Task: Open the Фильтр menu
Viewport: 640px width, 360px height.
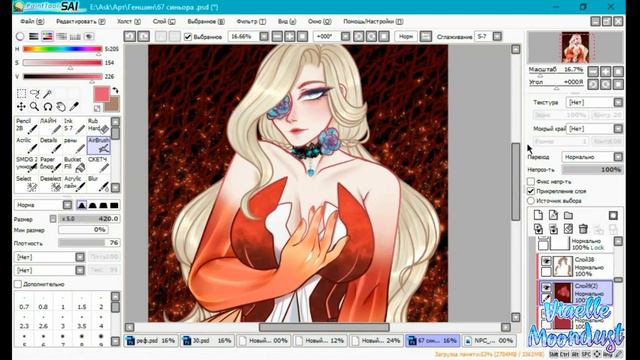Action: 251,22
